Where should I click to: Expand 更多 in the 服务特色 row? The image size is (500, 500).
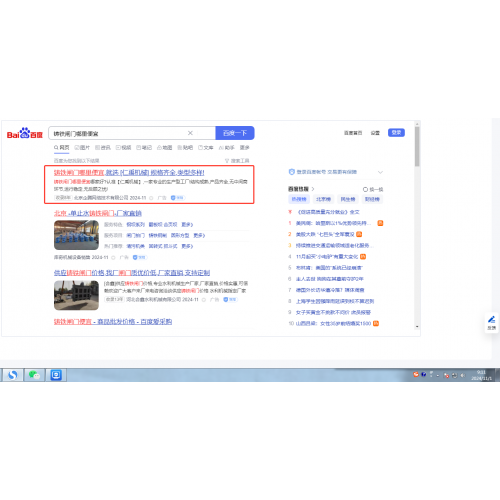point(187,224)
